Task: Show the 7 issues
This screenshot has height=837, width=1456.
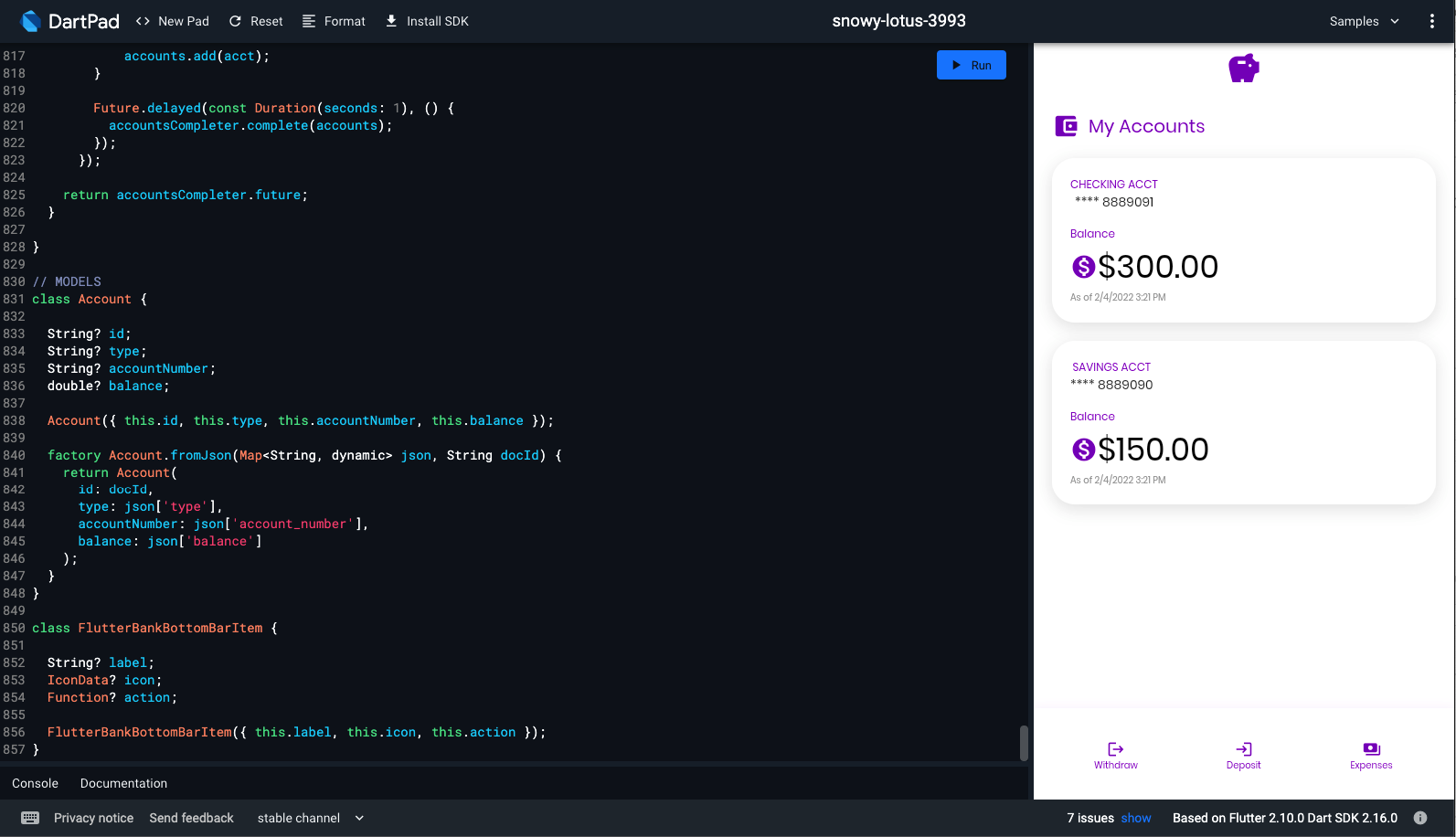Action: [1136, 818]
